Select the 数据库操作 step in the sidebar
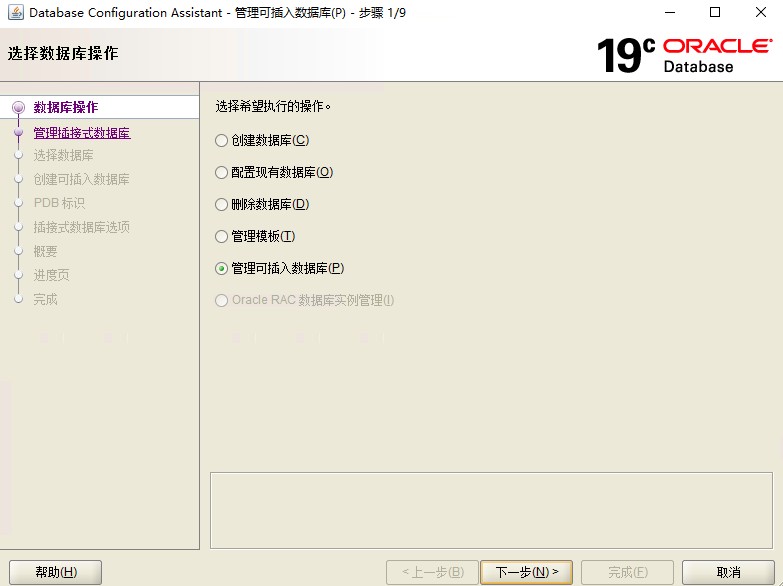 [65, 107]
